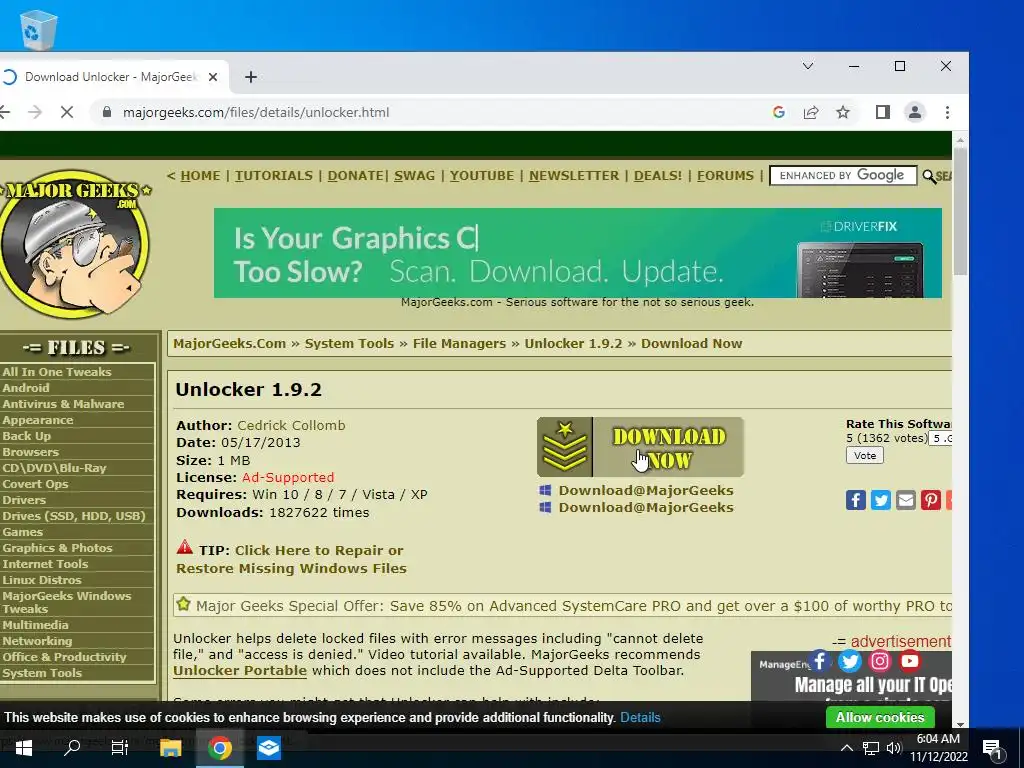Image resolution: width=1024 pixels, height=768 pixels.
Task: Open the HOME menu link
Action: [x=200, y=176]
